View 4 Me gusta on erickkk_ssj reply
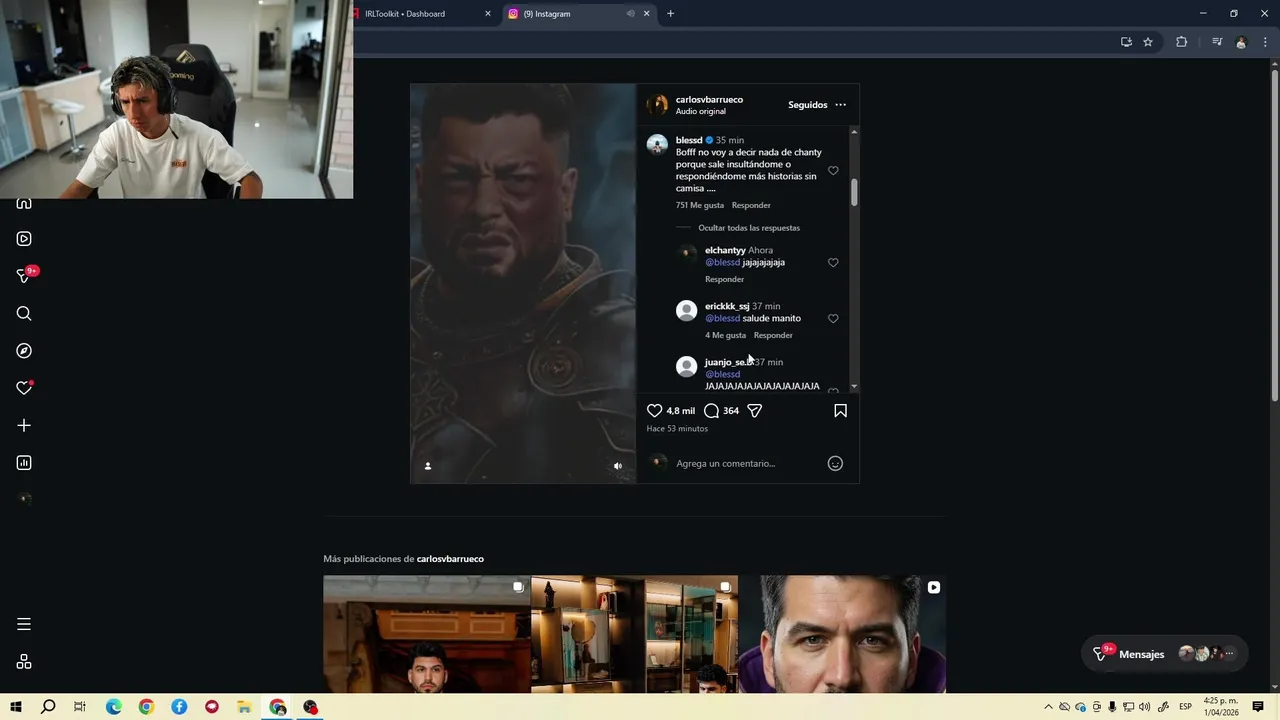 click(725, 336)
